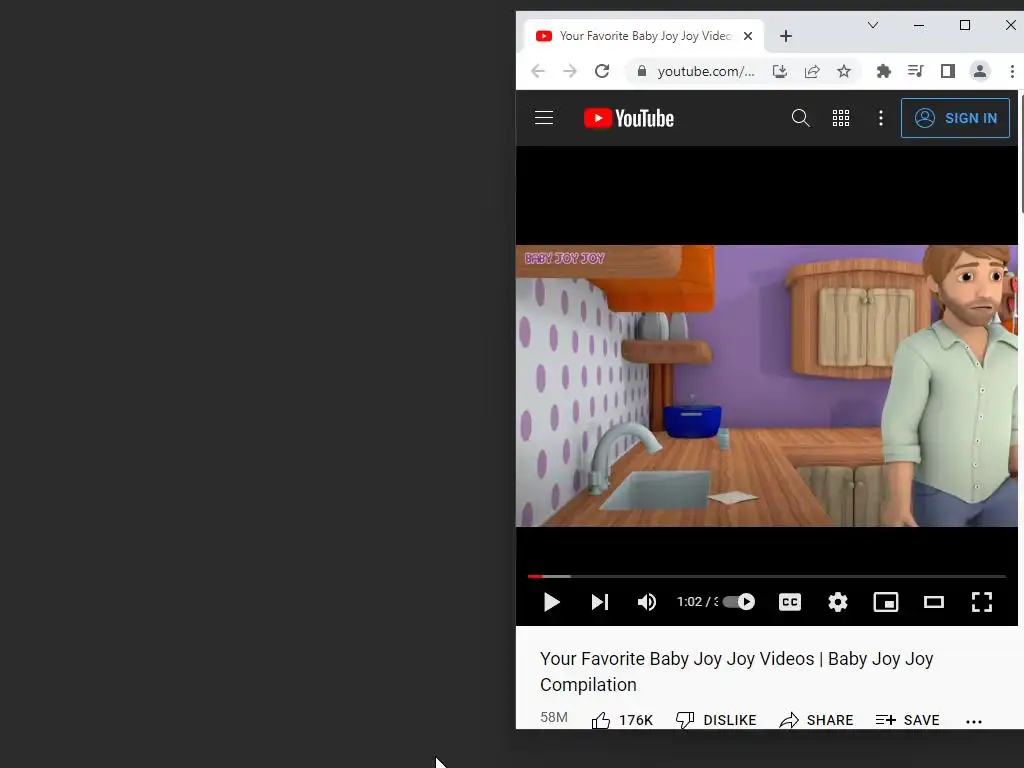Click the video frame to play
Viewport: 1024px width, 768px height.
pyautogui.click(x=767, y=386)
